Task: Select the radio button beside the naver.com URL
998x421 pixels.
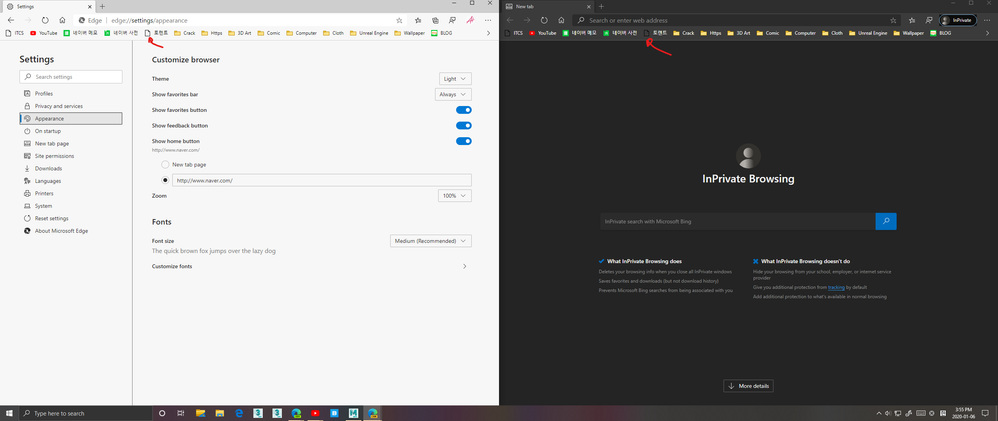Action: (x=165, y=180)
